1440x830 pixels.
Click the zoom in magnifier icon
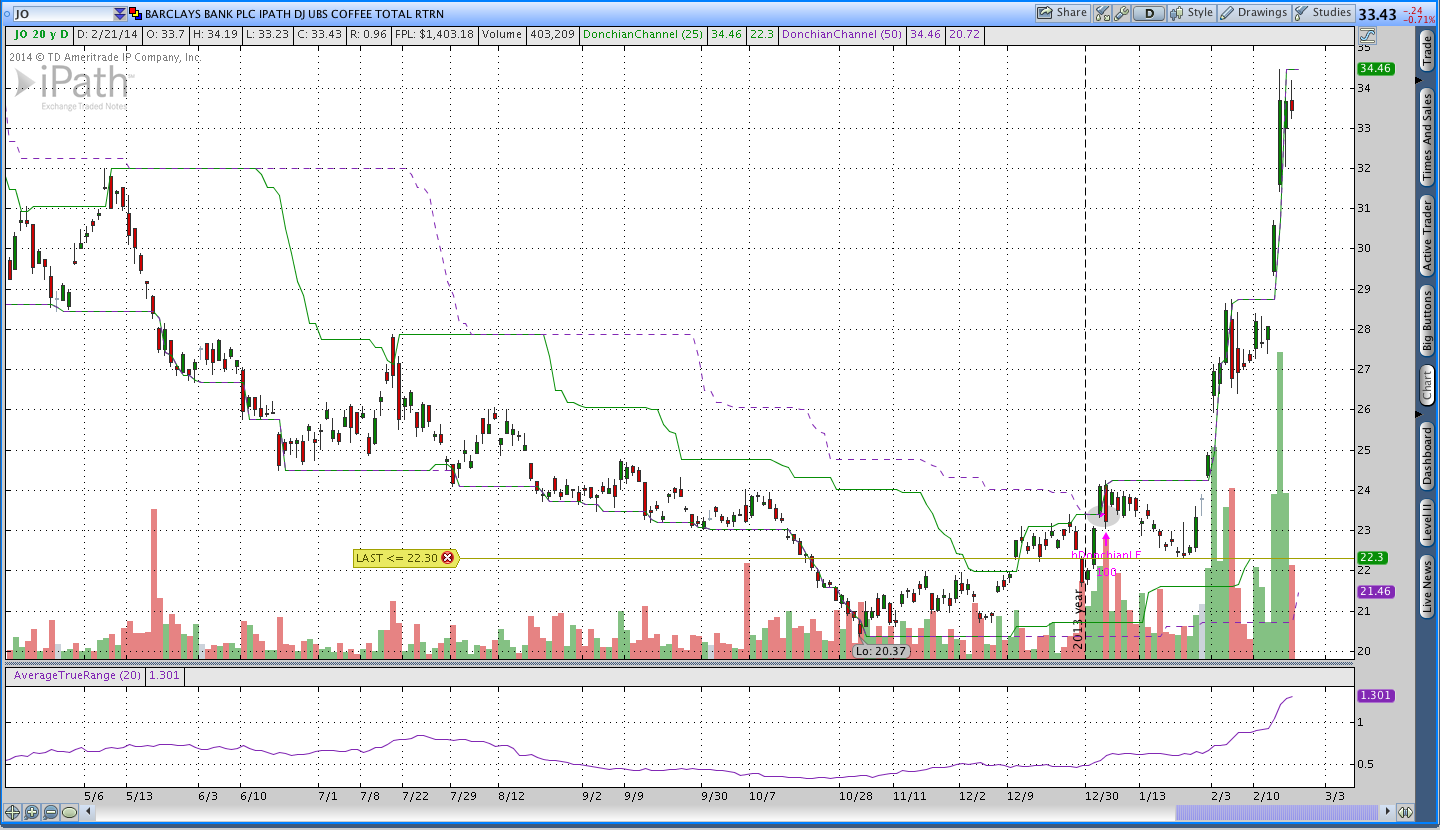click(x=32, y=812)
